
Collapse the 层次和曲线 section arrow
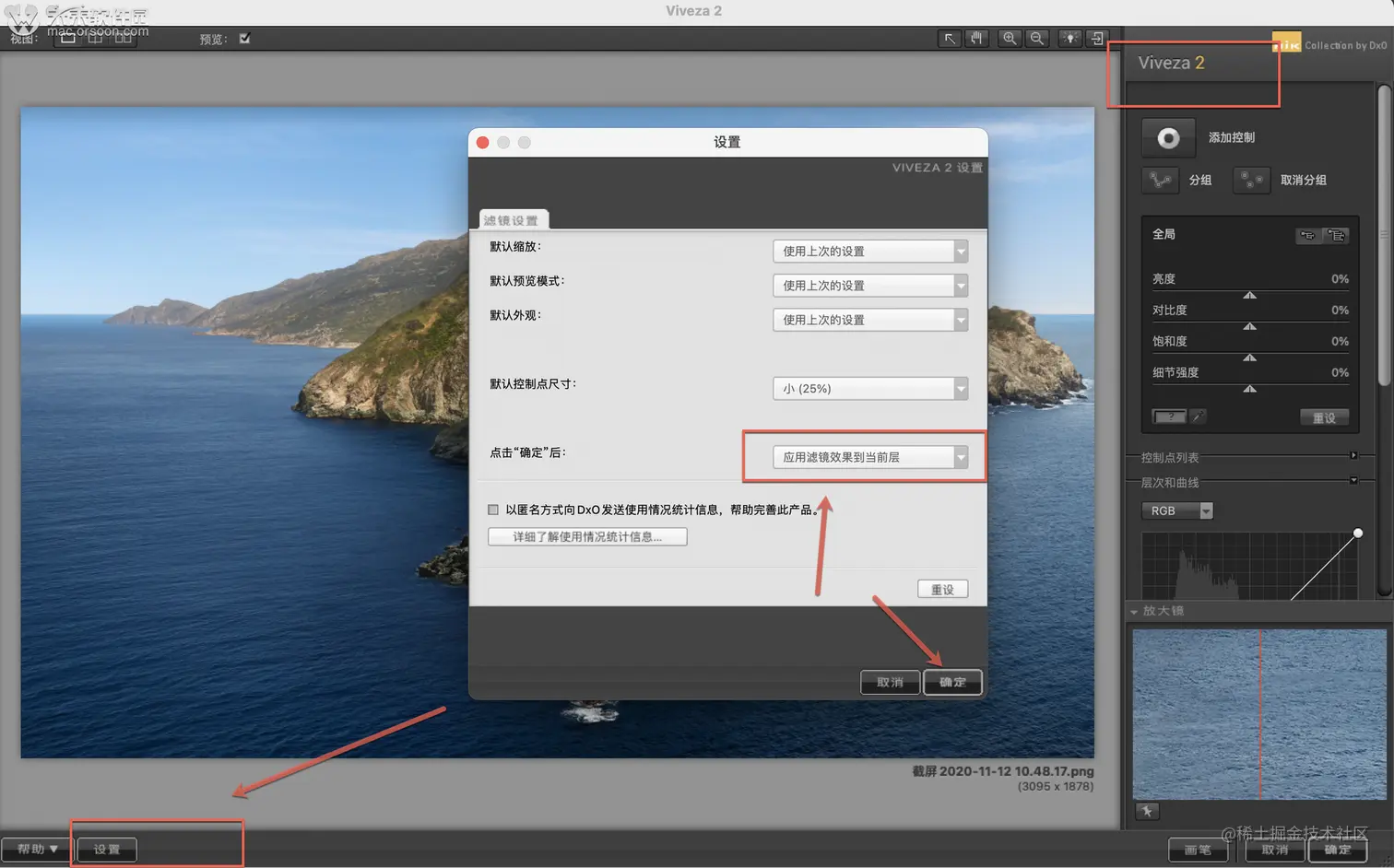click(1353, 480)
